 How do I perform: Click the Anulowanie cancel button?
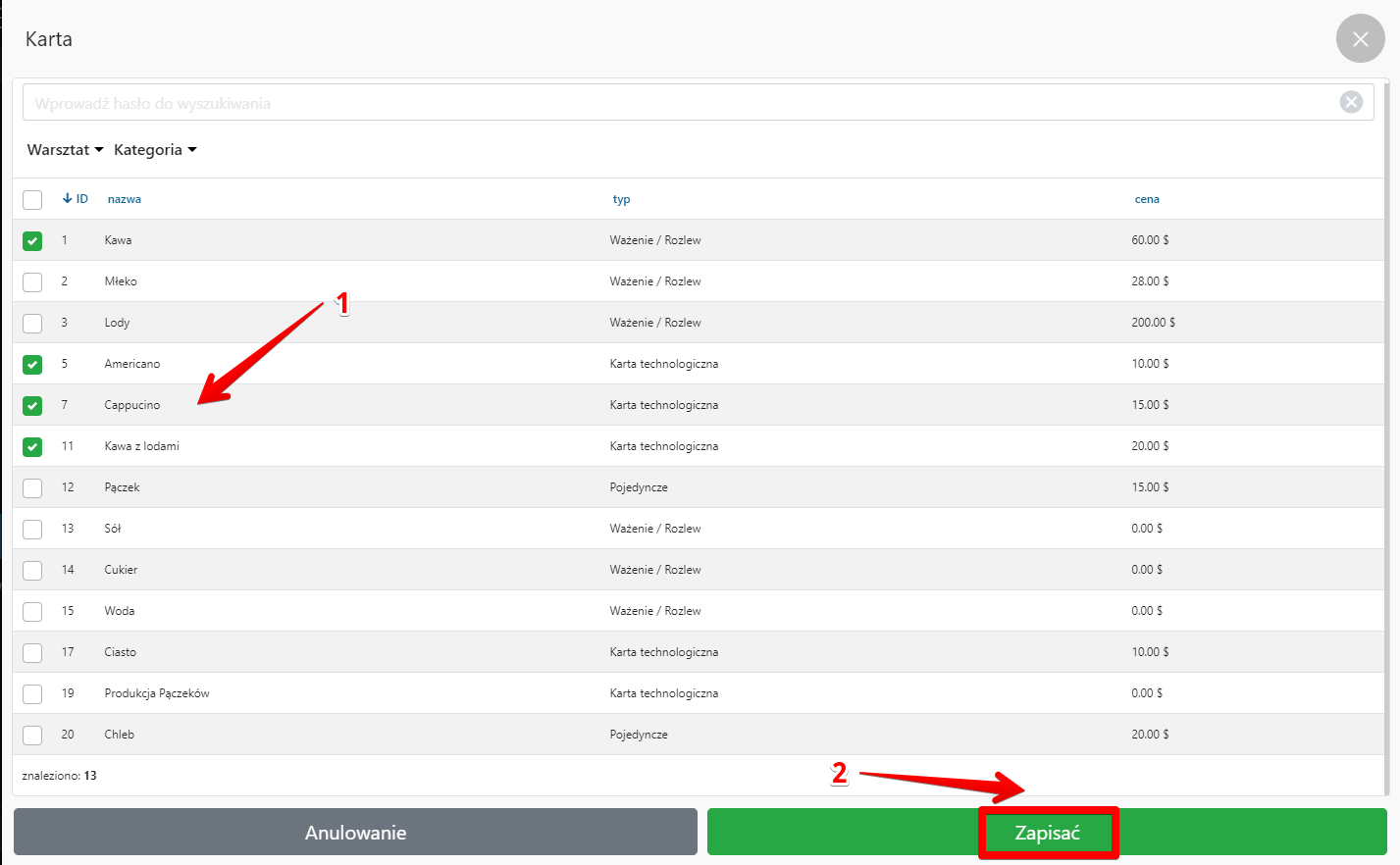(x=355, y=833)
